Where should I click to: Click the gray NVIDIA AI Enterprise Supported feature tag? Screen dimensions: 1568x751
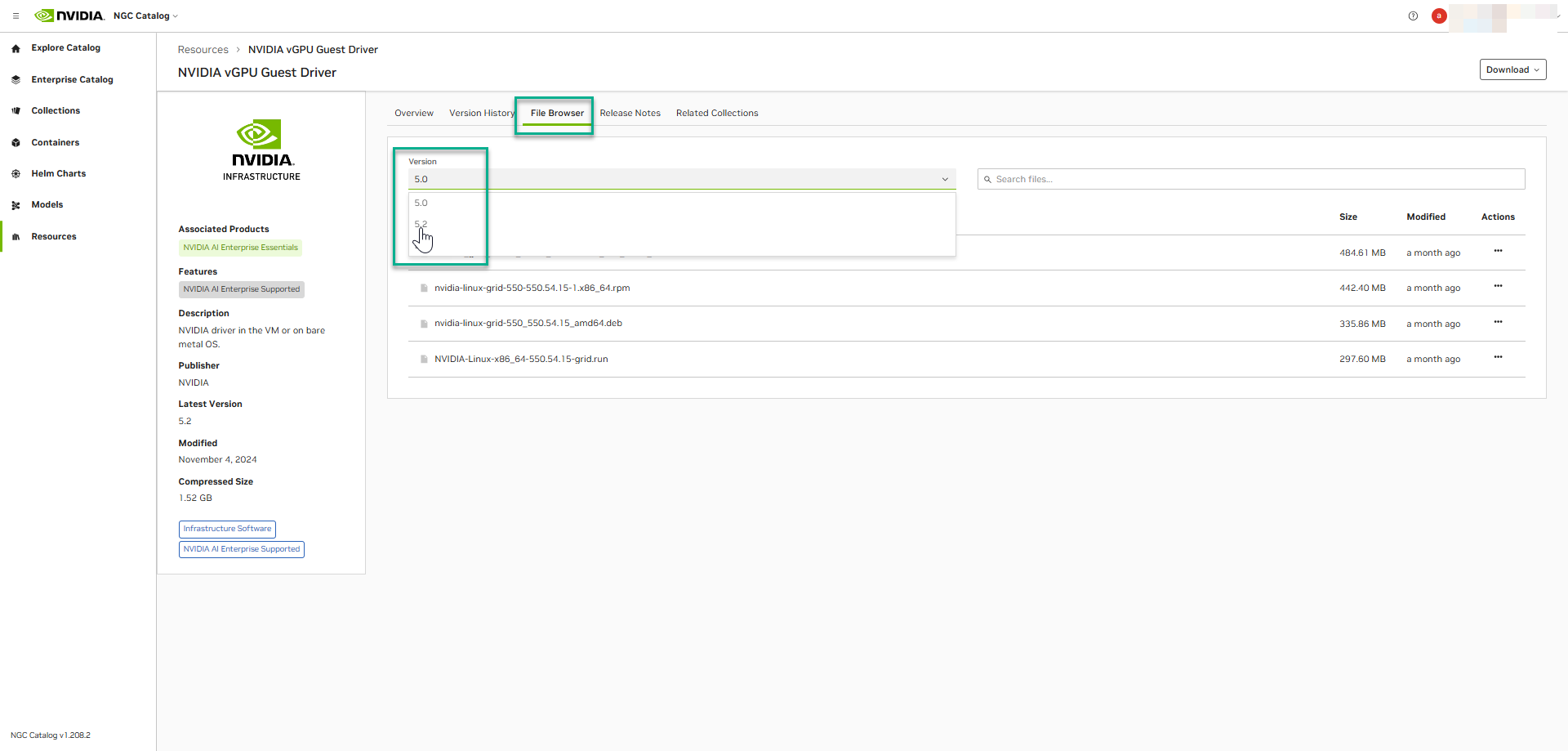coord(242,289)
